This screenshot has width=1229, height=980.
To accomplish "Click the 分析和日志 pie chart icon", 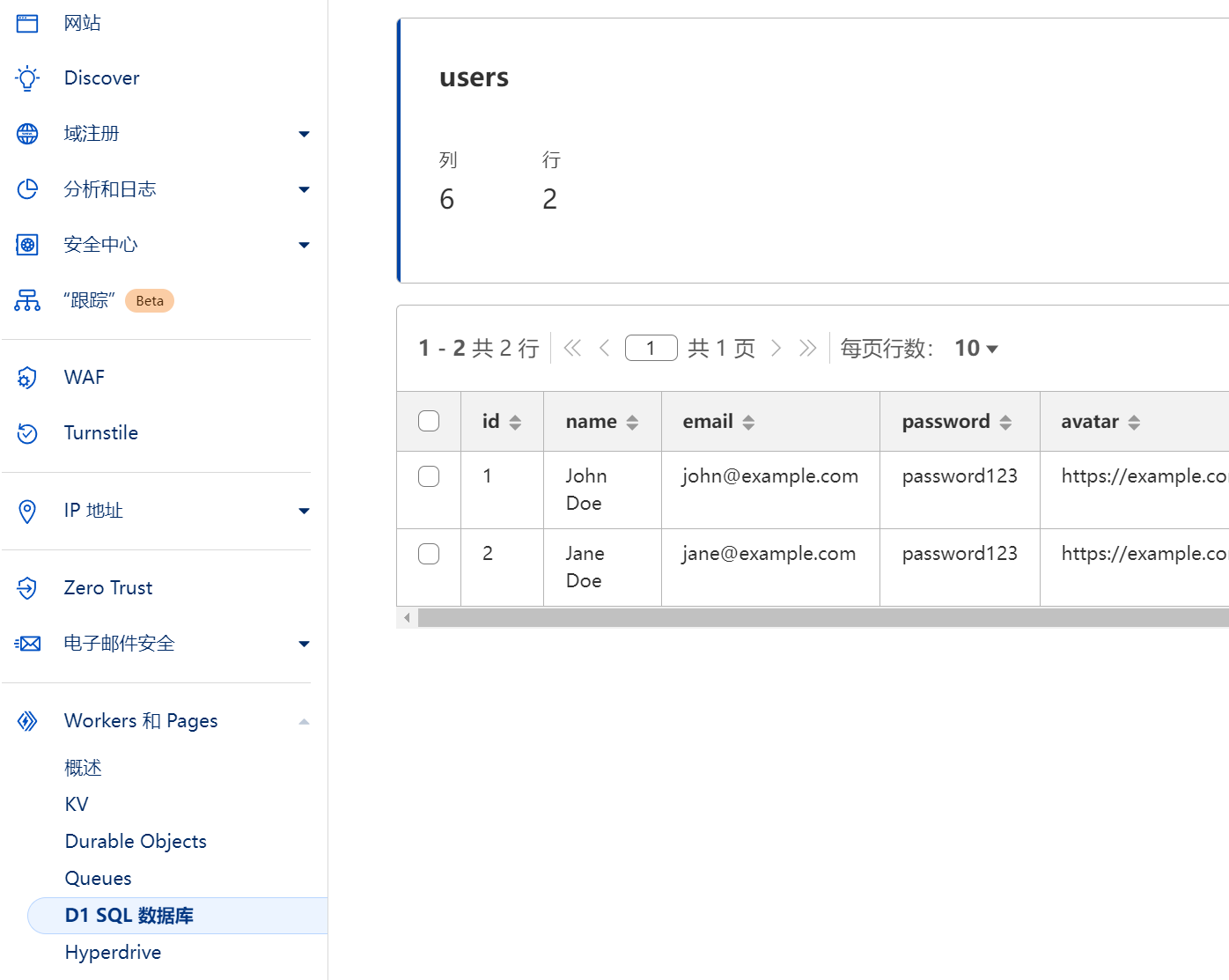I will pyautogui.click(x=27, y=189).
